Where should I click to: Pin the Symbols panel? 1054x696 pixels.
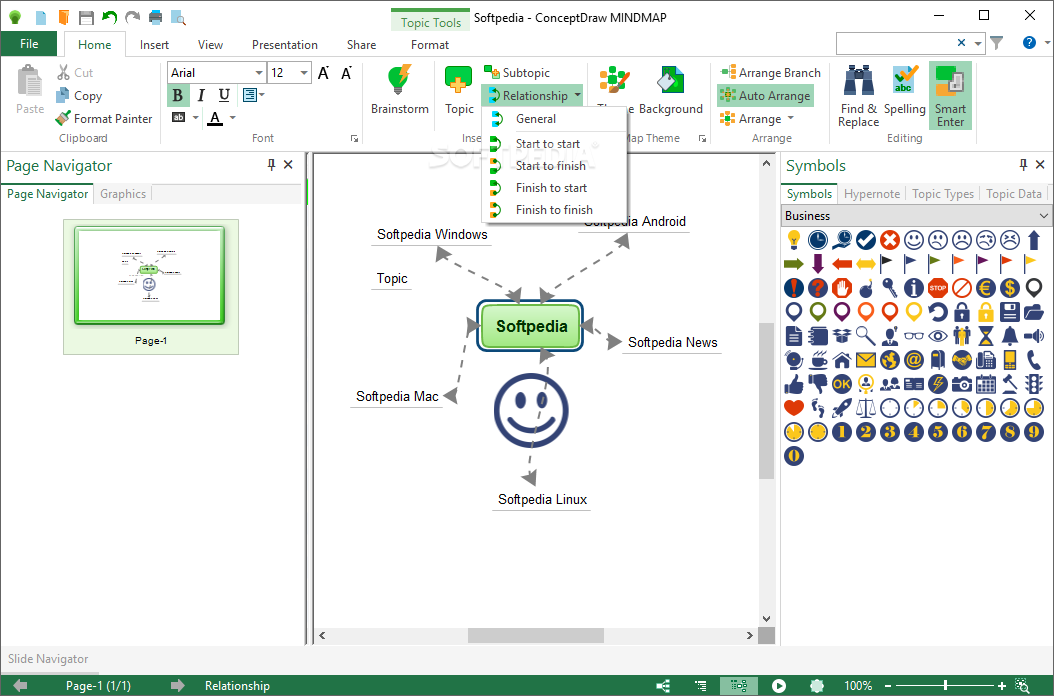(x=1023, y=165)
